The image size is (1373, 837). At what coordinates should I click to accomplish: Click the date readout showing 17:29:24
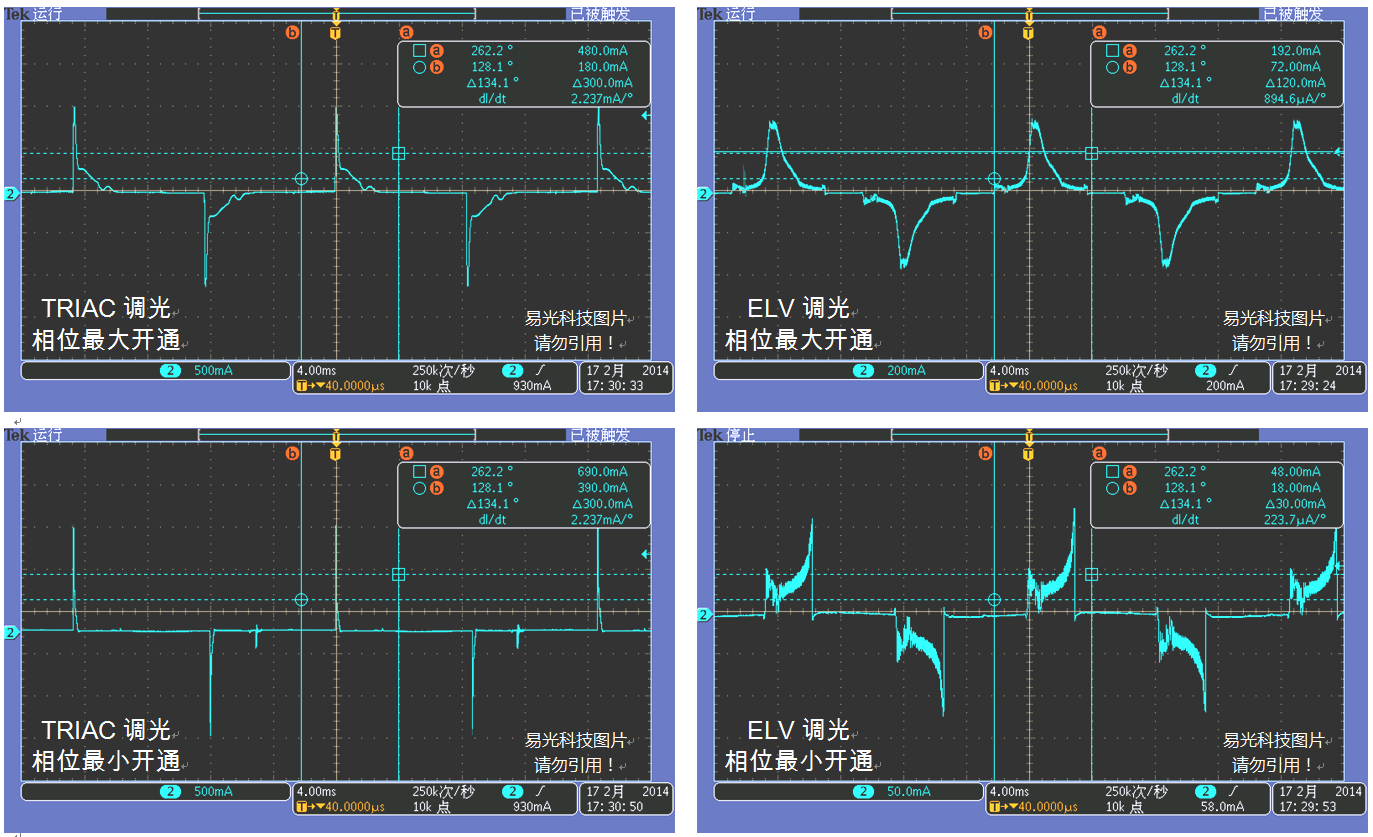tap(1320, 378)
